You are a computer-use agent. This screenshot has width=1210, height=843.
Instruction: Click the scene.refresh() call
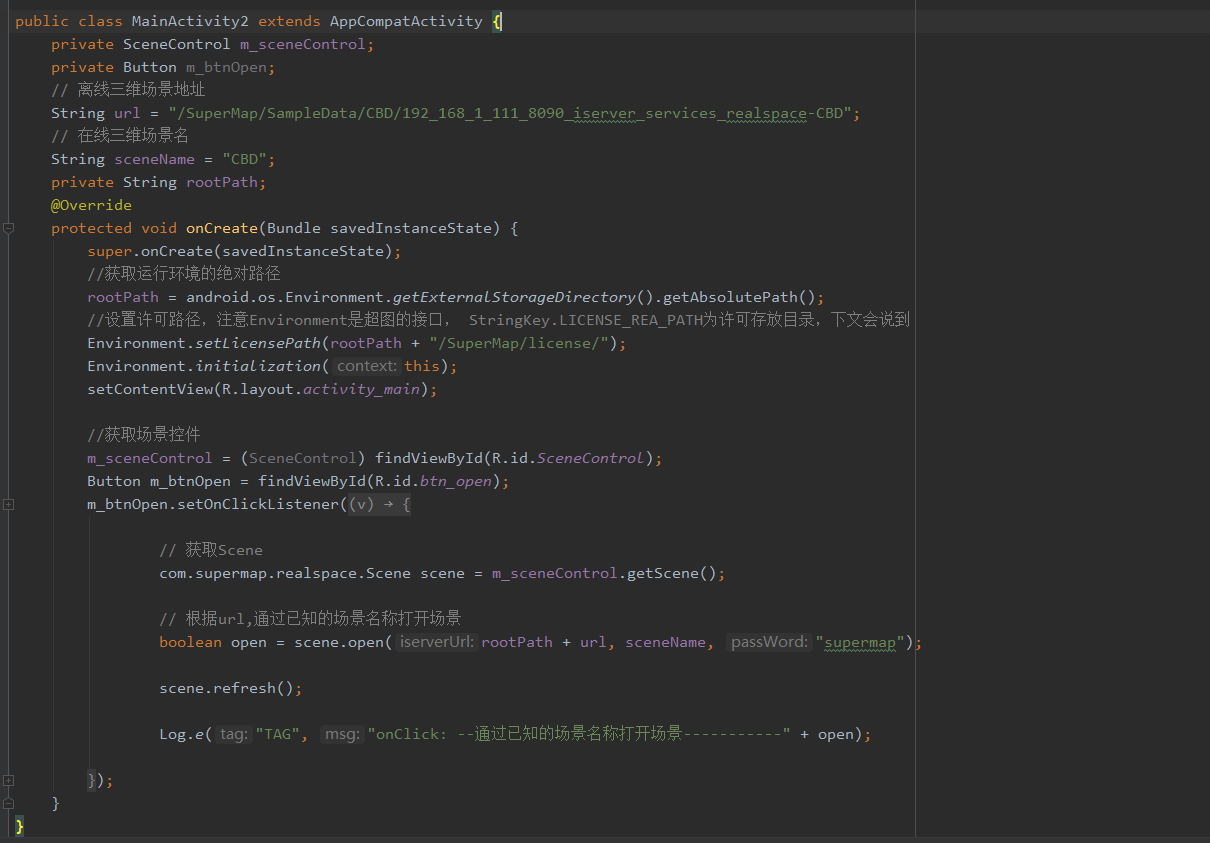231,688
